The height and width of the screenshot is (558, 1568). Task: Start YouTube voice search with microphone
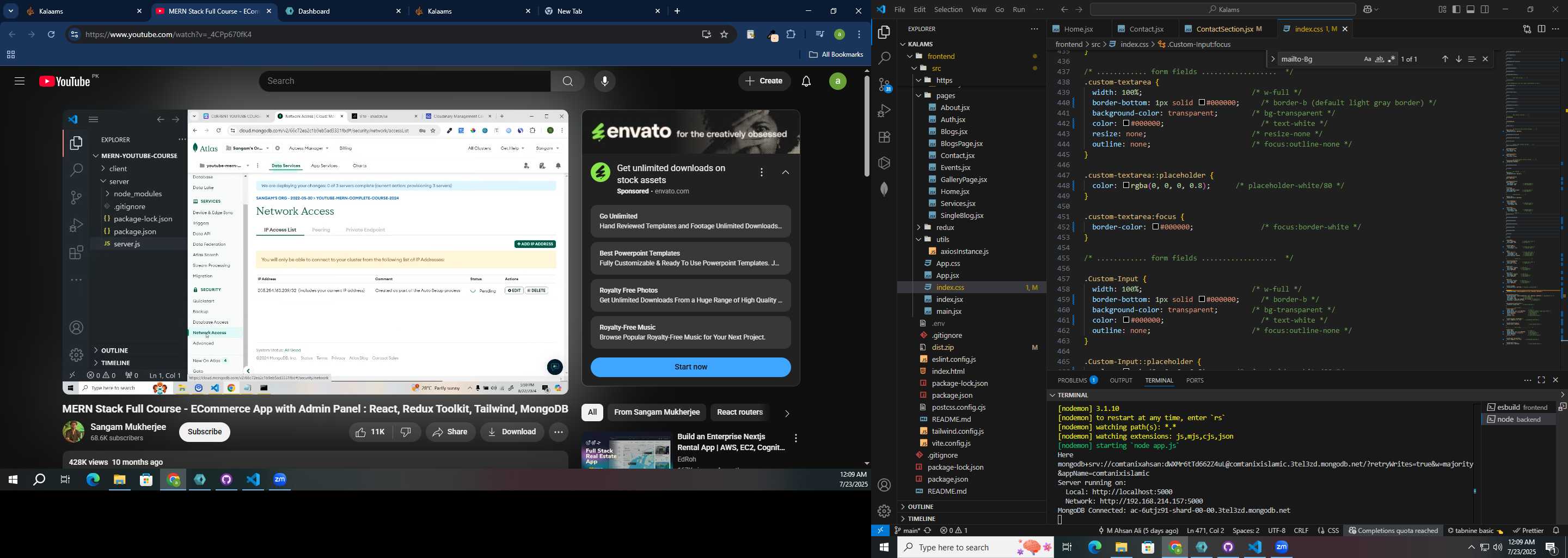pyautogui.click(x=604, y=81)
